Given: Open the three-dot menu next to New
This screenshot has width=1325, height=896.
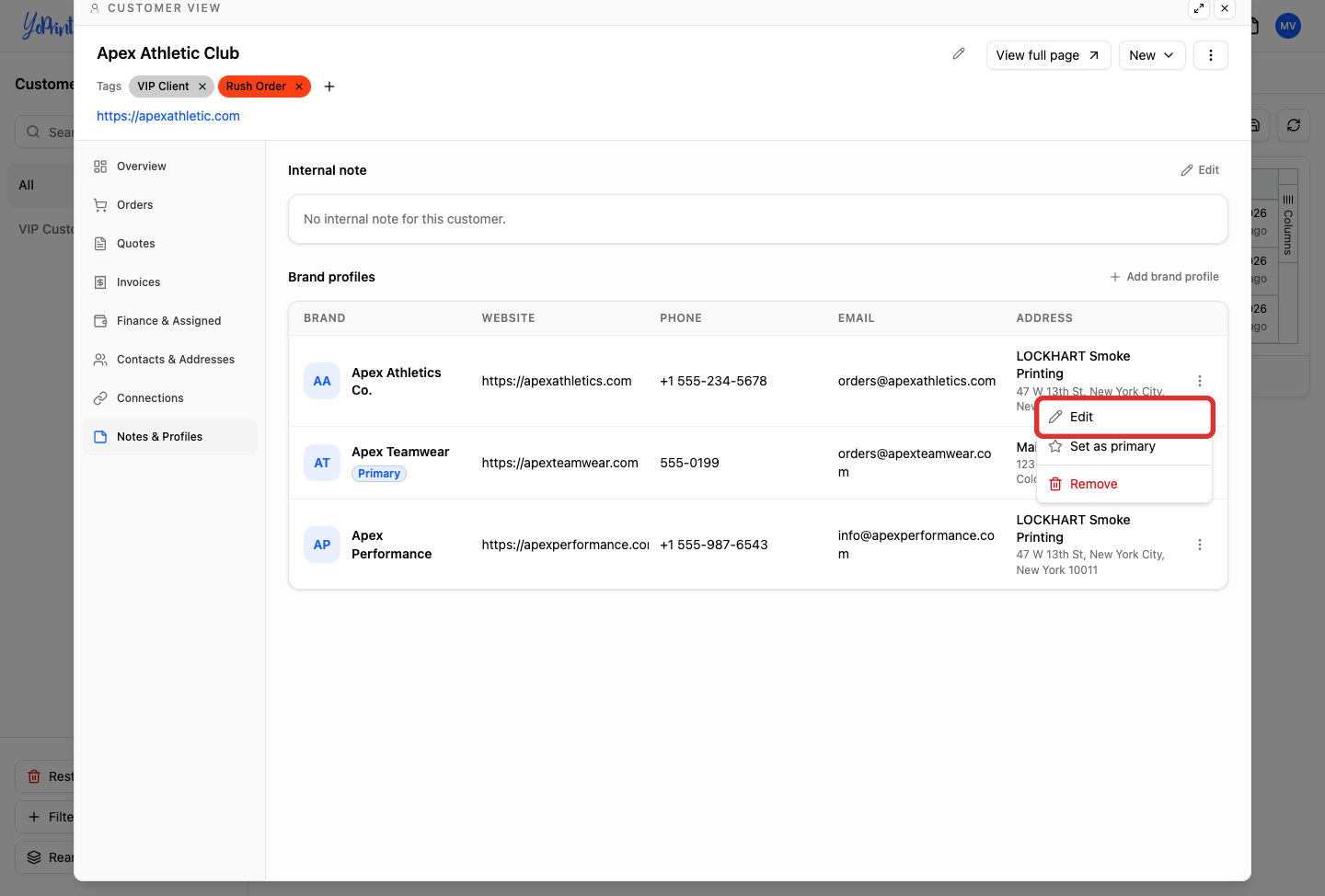Looking at the screenshot, I should click(1211, 55).
